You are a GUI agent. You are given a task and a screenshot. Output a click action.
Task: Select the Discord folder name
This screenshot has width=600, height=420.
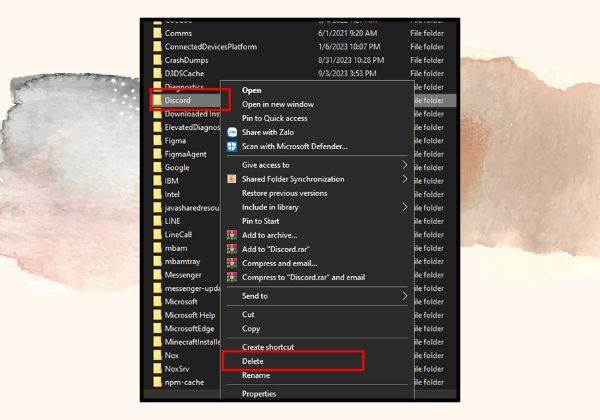178,100
